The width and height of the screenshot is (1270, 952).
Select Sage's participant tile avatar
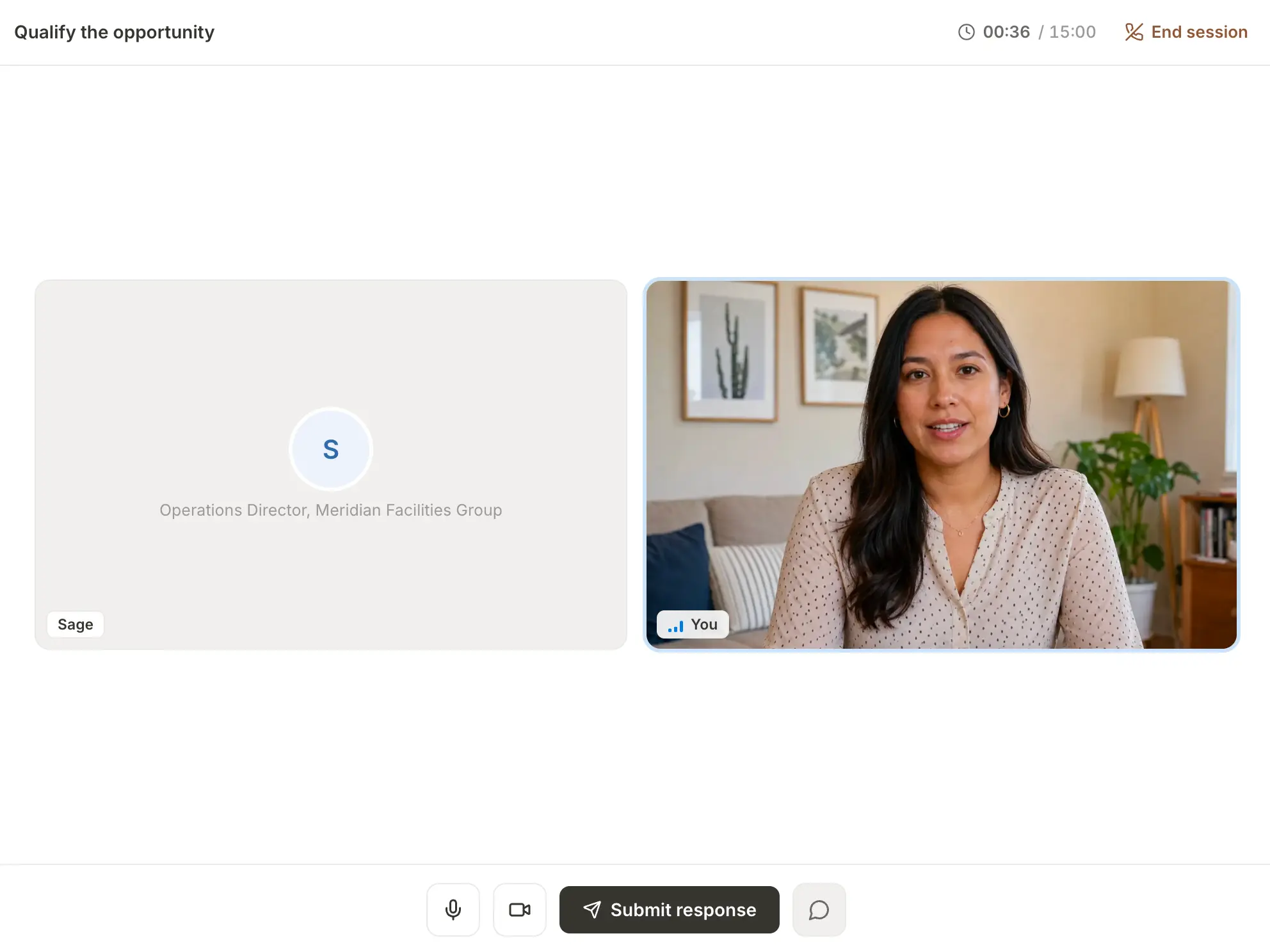point(330,449)
